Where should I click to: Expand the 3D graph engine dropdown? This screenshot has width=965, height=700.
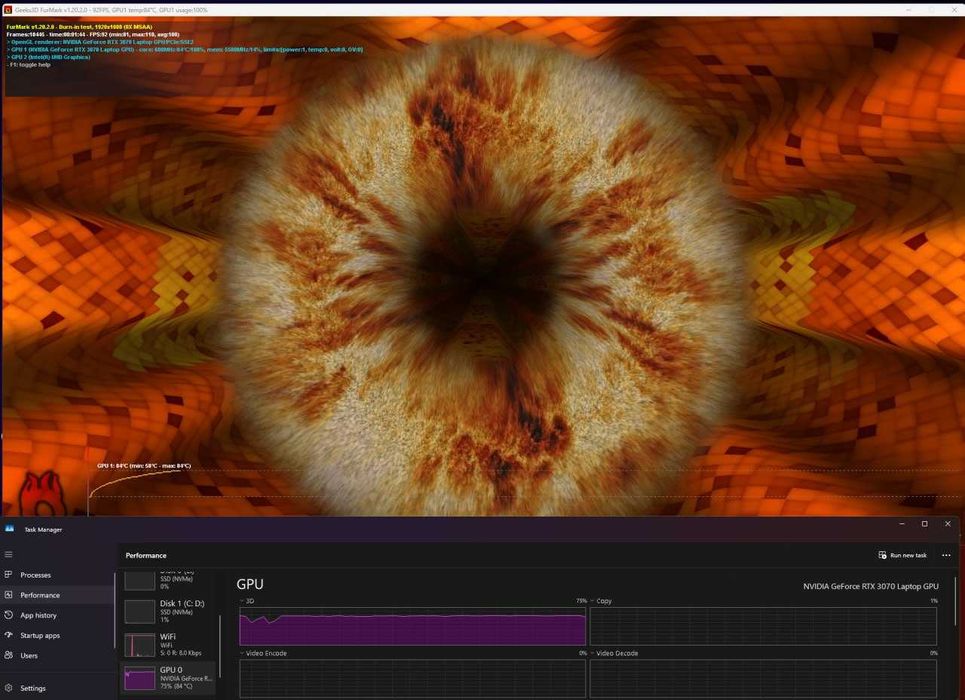(243, 601)
